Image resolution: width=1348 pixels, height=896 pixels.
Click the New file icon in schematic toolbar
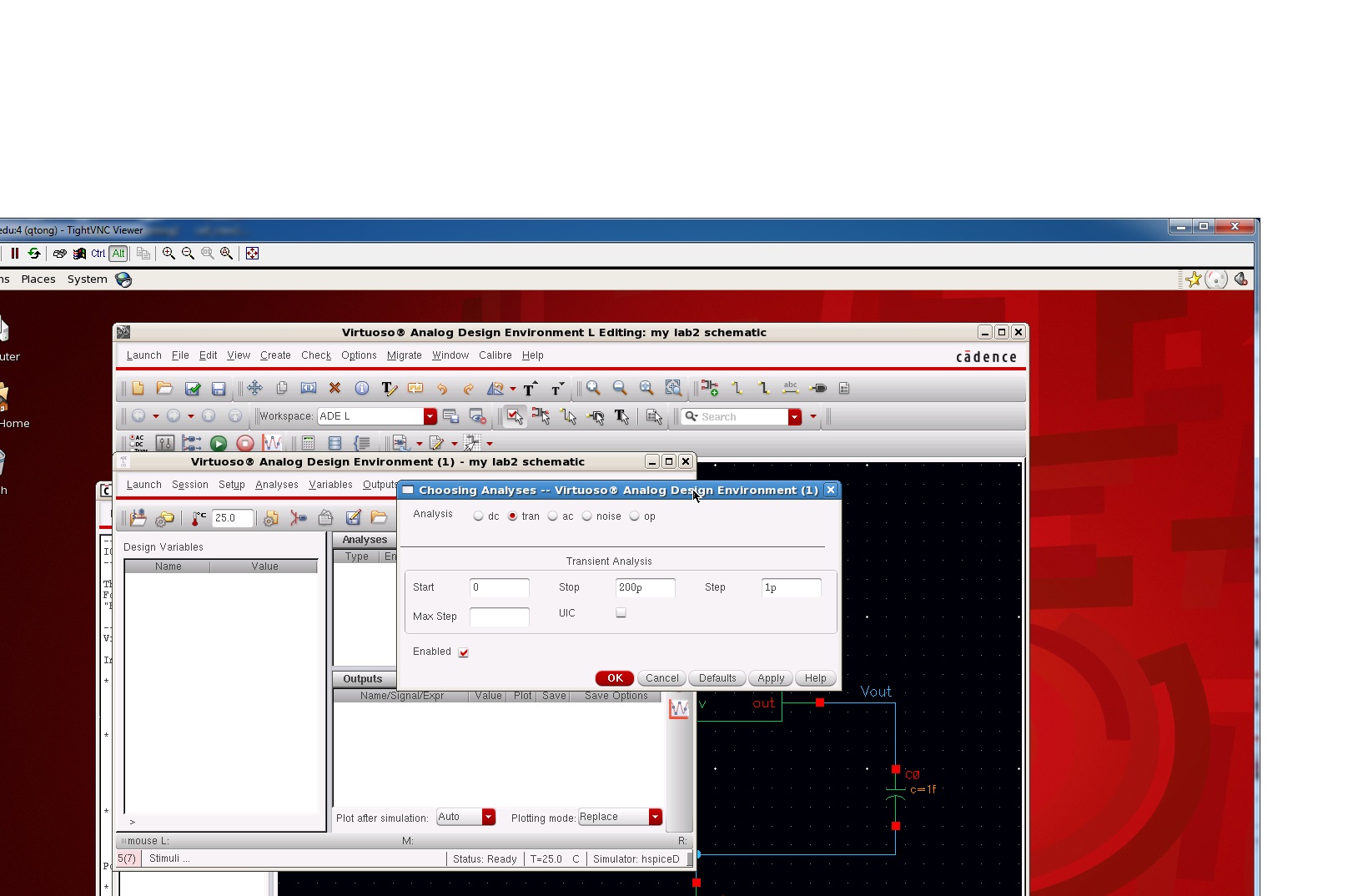point(138,388)
